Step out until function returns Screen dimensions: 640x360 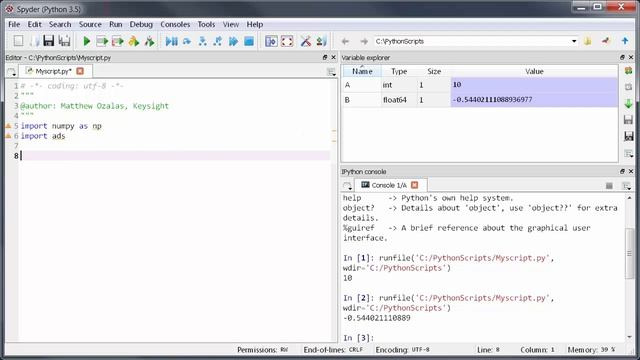218,41
